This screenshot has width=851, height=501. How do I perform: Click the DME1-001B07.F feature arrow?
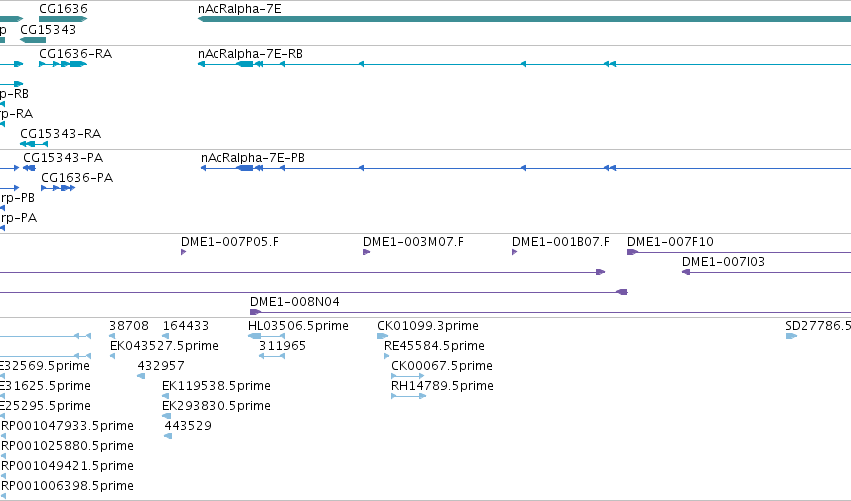(515, 252)
